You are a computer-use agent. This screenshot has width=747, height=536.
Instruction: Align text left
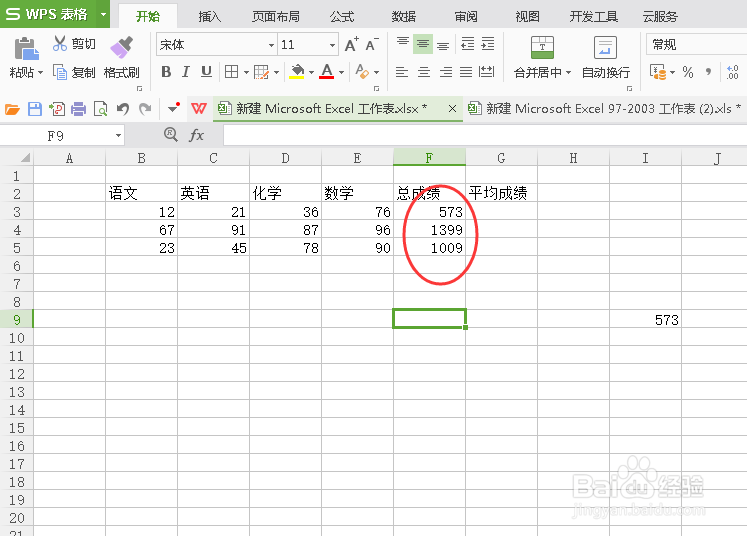[x=402, y=72]
